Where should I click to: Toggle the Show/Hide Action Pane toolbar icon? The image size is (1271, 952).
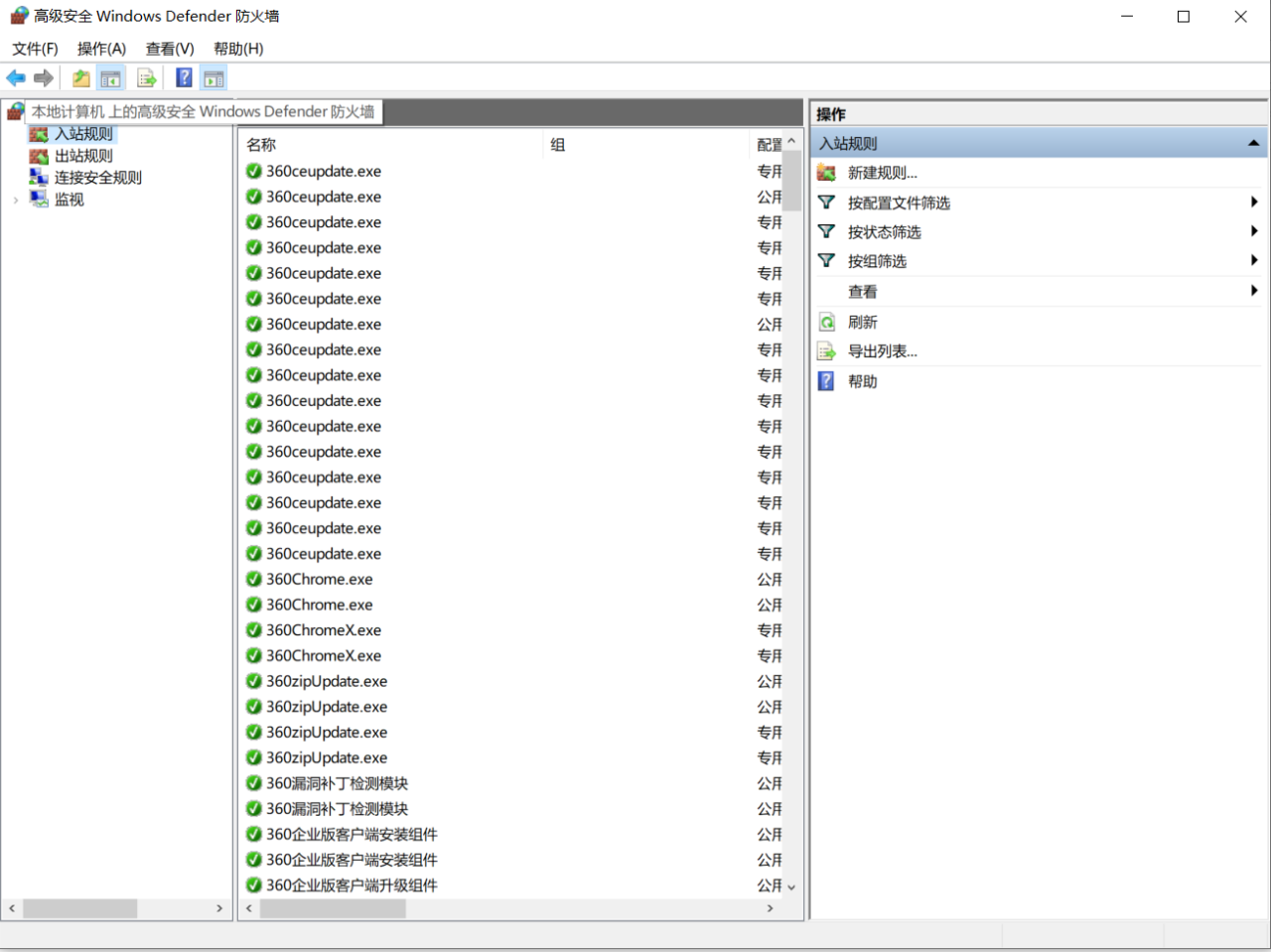tap(213, 78)
